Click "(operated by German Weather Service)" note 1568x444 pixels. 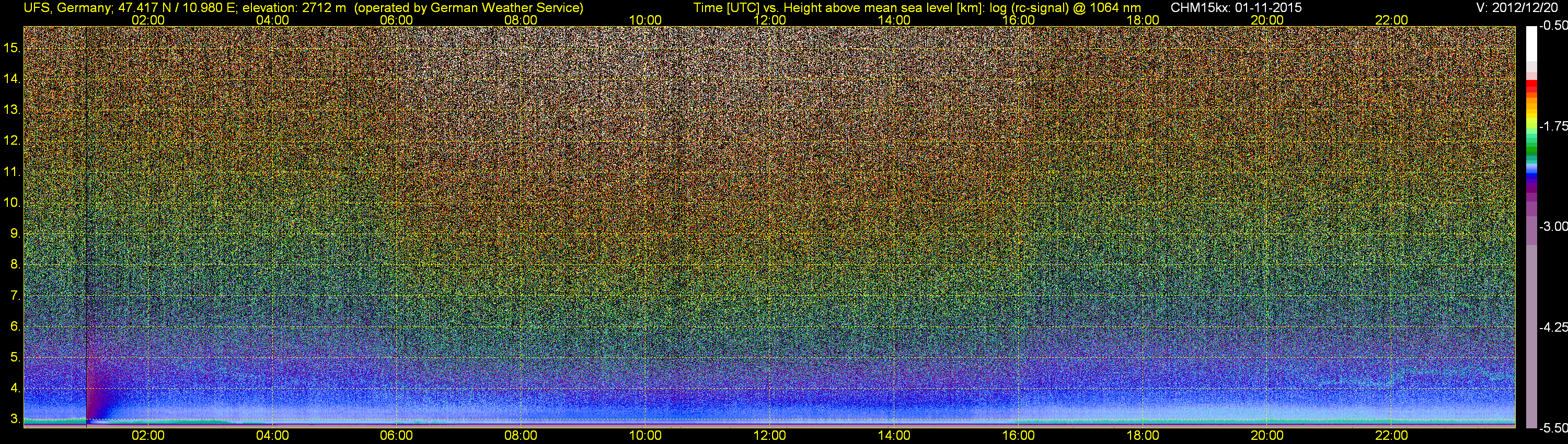coord(468,8)
